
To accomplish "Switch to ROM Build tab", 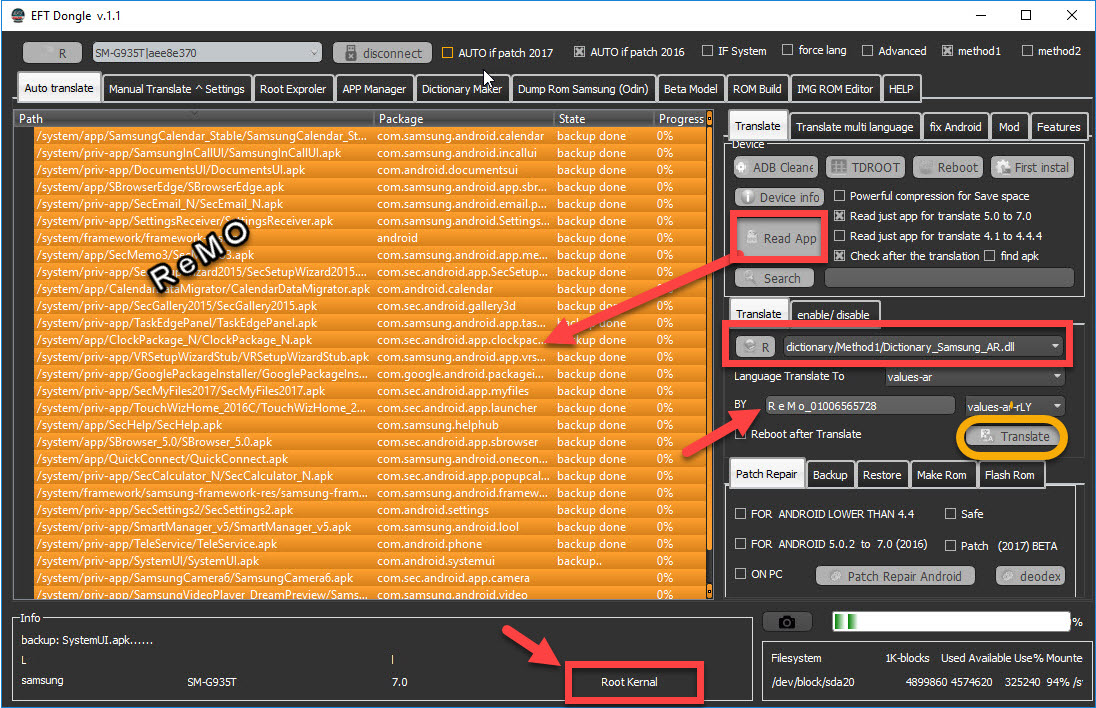I will click(x=757, y=89).
